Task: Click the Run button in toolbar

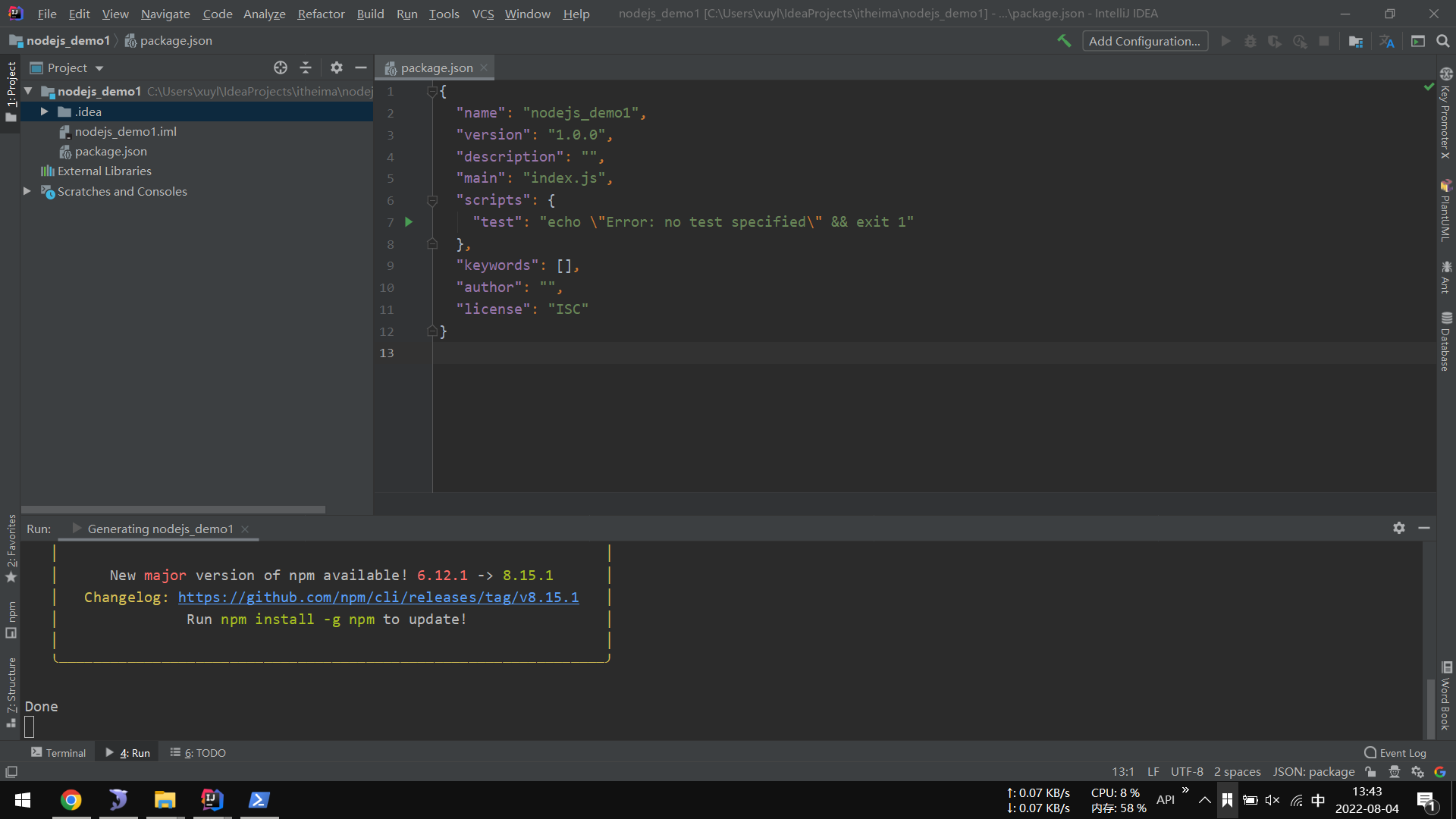Action: 1225,41
